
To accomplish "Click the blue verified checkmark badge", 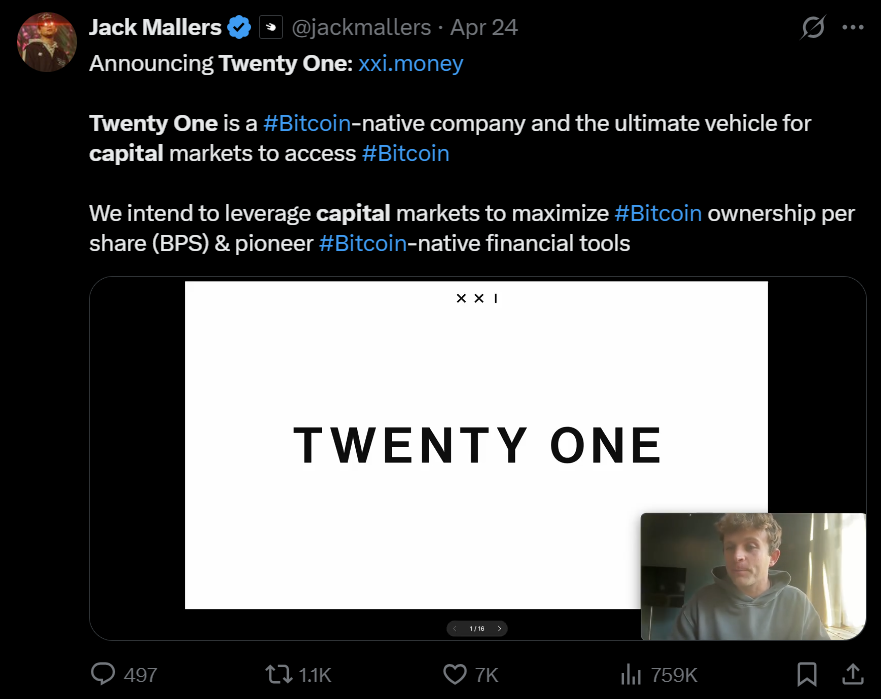I will [x=239, y=27].
